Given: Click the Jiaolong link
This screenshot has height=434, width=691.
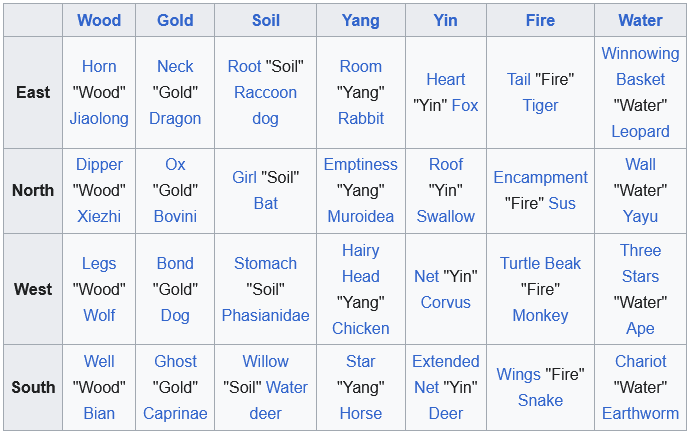Looking at the screenshot, I should (99, 118).
